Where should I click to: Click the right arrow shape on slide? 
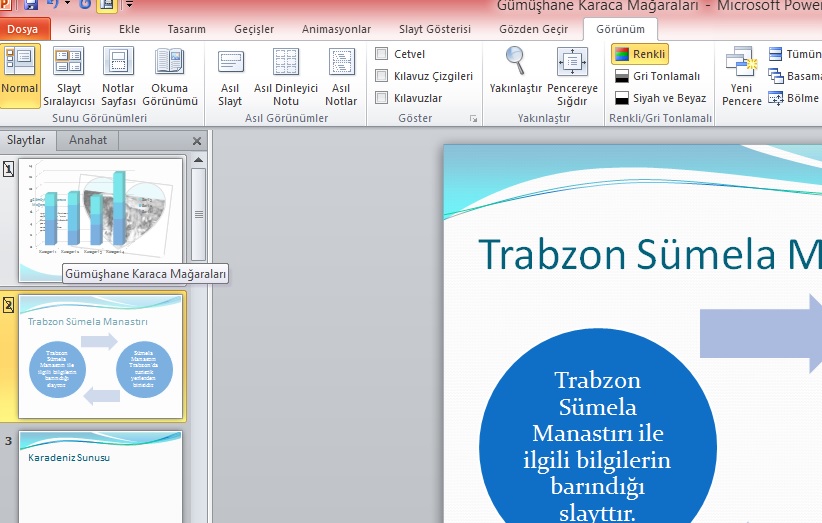[x=761, y=333]
